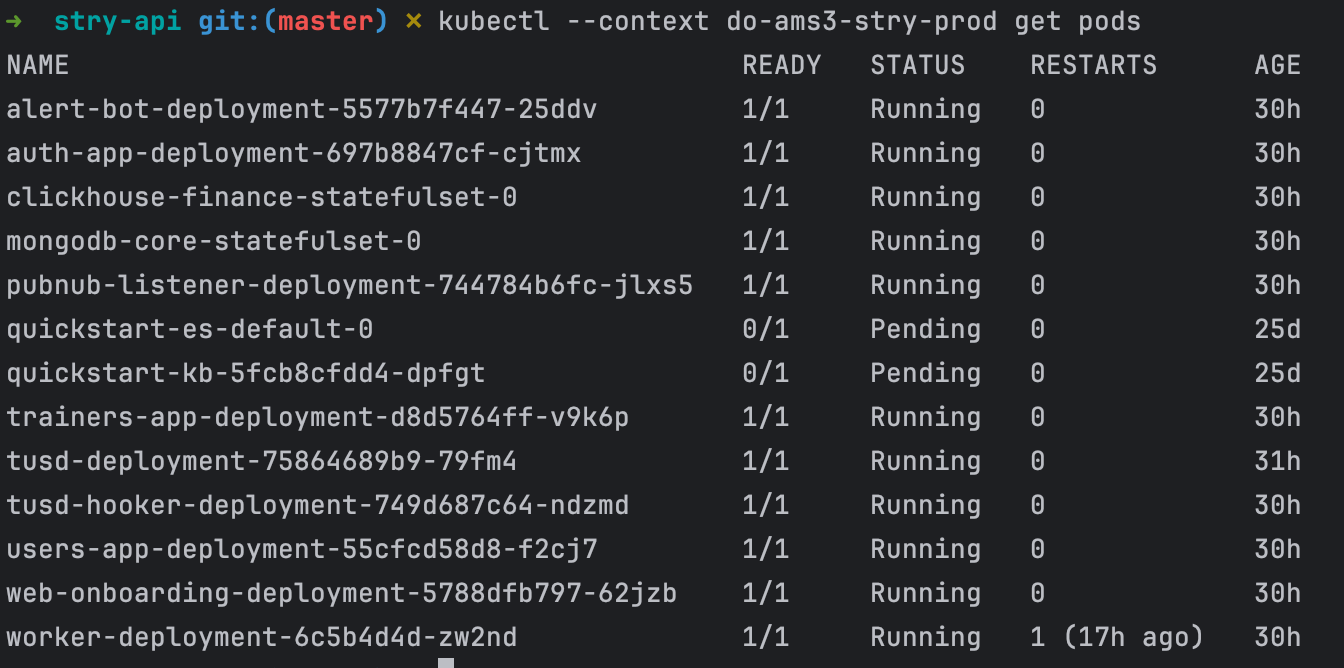
Task: Select the clickhouse-finance-statefulset-0 pod name
Action: pyautogui.click(x=261, y=197)
